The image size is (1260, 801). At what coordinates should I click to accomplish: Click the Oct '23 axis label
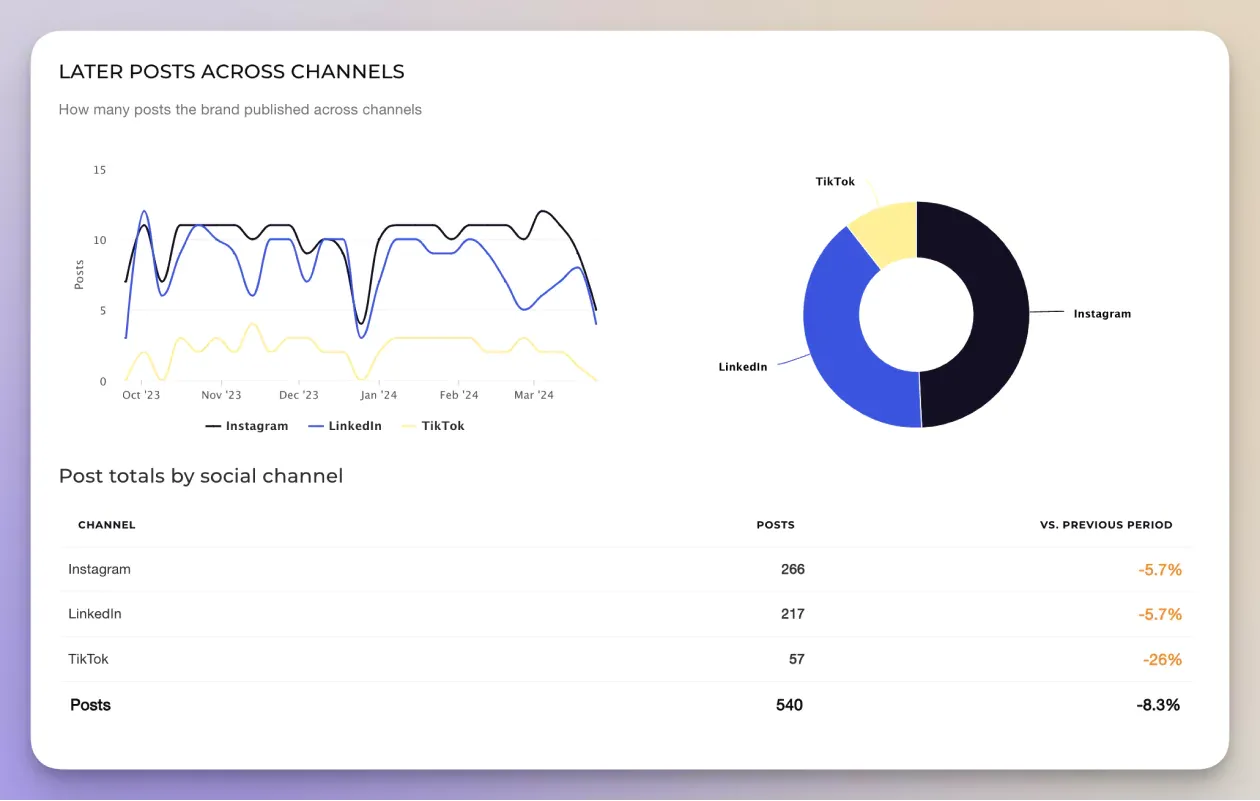(x=141, y=395)
